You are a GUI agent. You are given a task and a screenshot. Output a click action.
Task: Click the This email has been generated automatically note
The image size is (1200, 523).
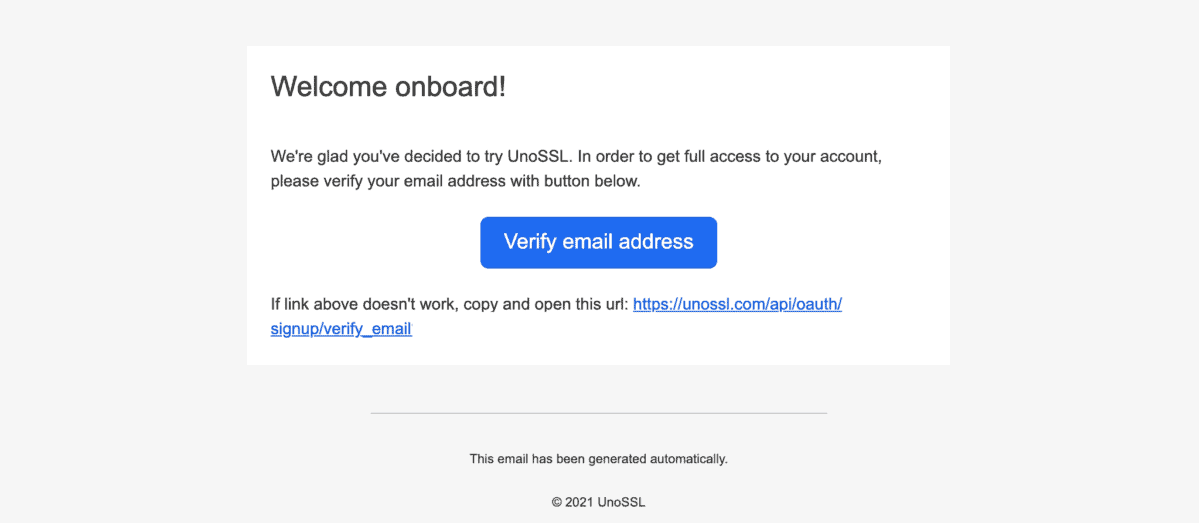(598, 459)
